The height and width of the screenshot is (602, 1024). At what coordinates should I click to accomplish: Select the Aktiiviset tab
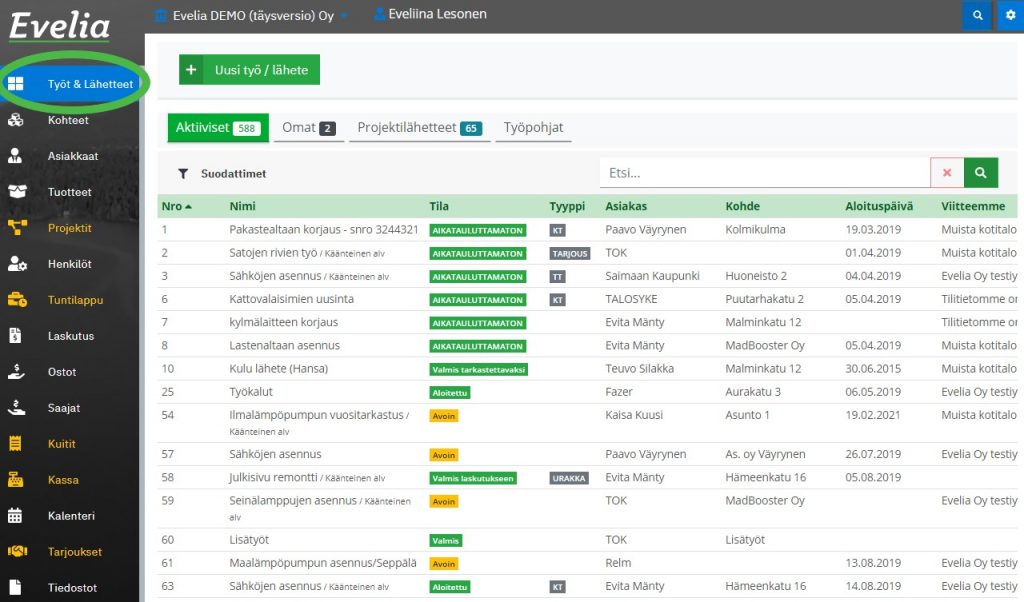click(x=218, y=128)
